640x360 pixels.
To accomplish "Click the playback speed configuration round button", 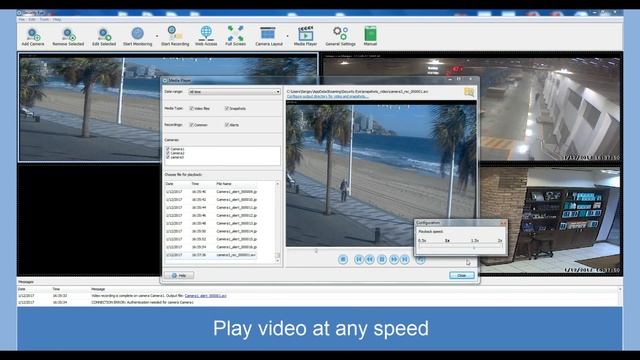I will [420, 260].
